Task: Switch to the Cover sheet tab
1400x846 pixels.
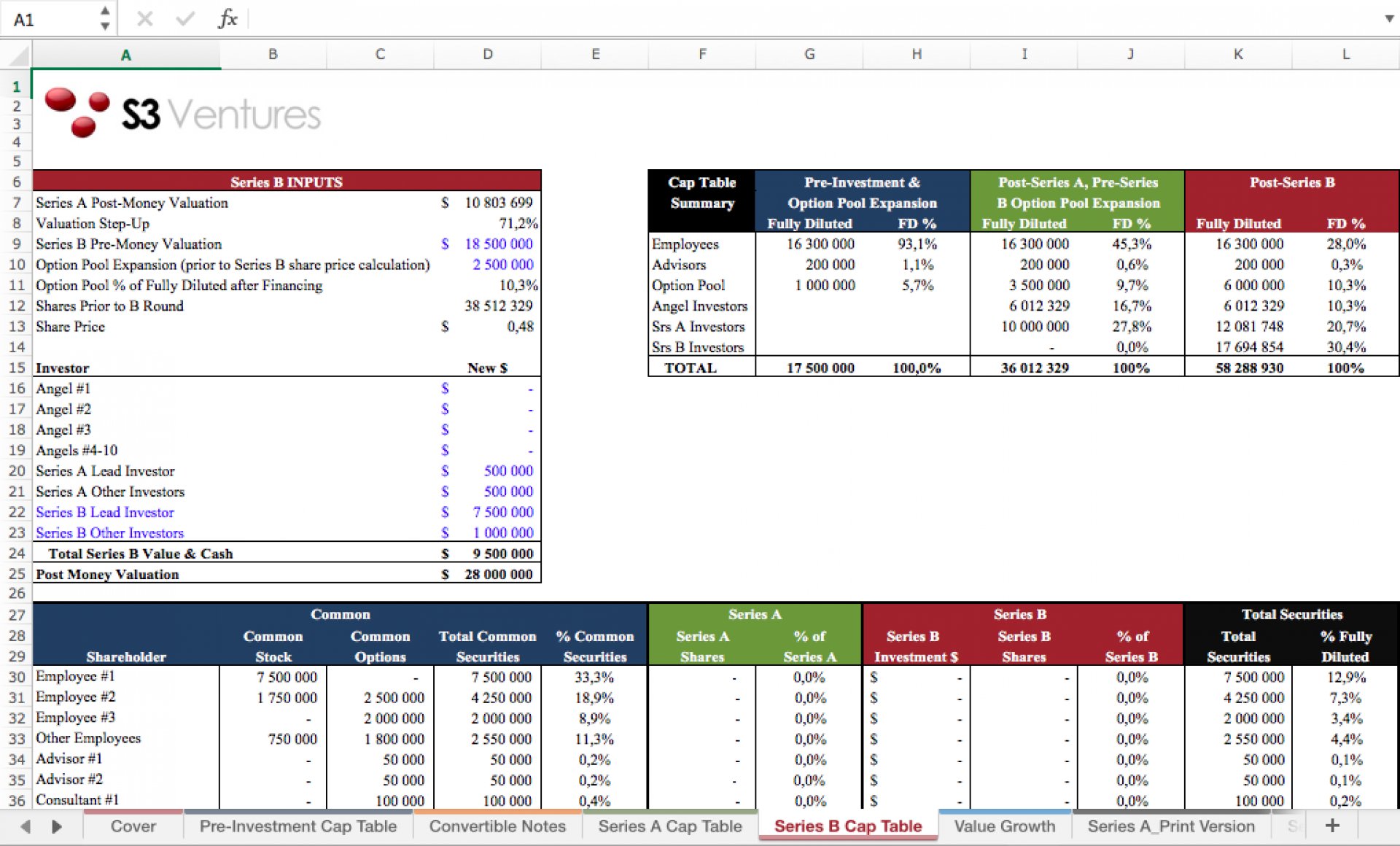Action: pos(133,826)
